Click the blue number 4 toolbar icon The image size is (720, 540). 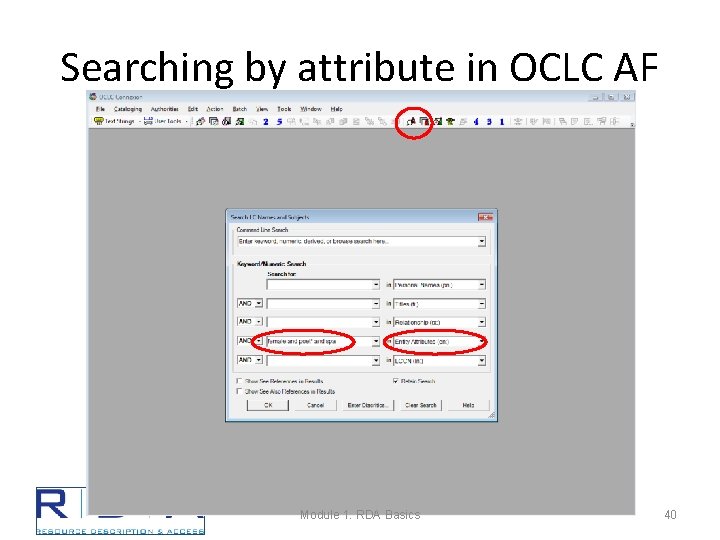(x=476, y=122)
